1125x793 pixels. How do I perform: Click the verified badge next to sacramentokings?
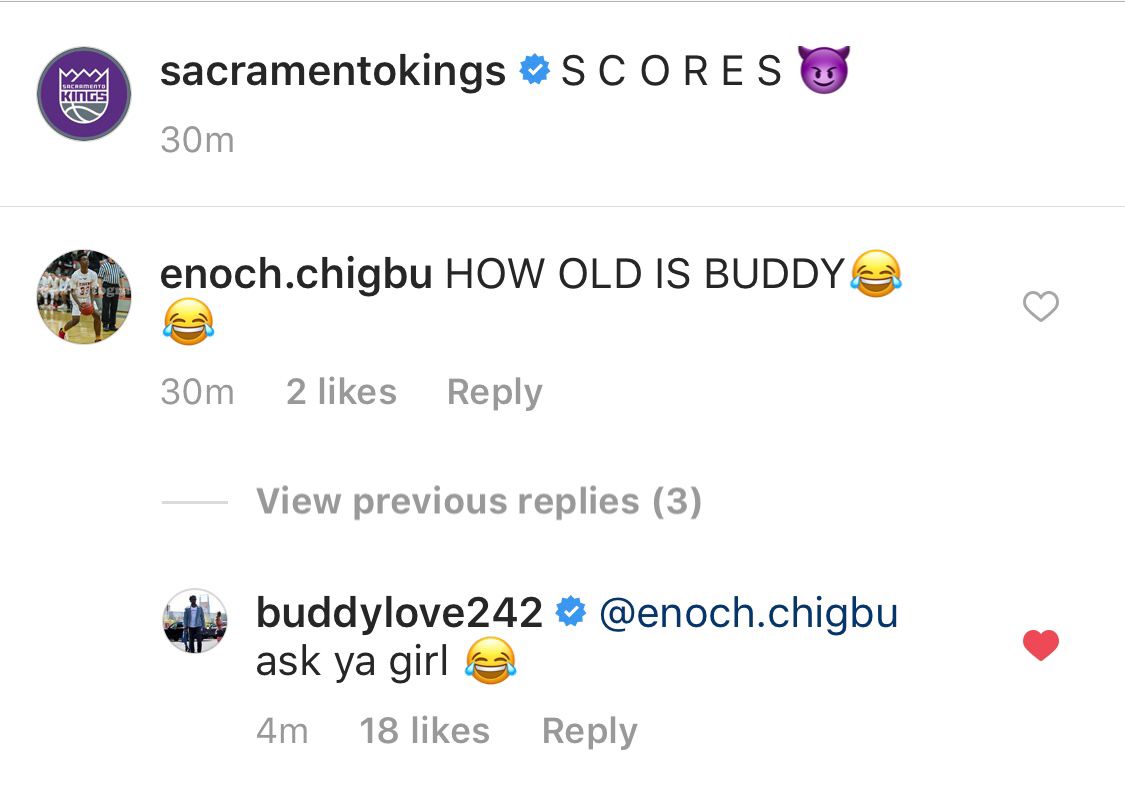click(x=536, y=70)
